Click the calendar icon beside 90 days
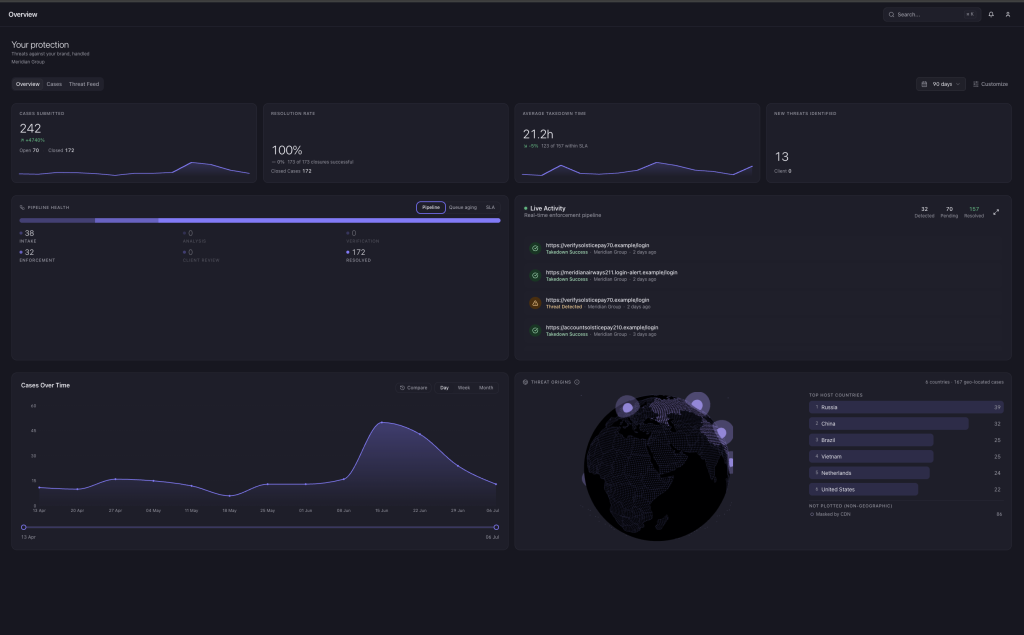Screen dimensions: 1024x635 point(924,84)
